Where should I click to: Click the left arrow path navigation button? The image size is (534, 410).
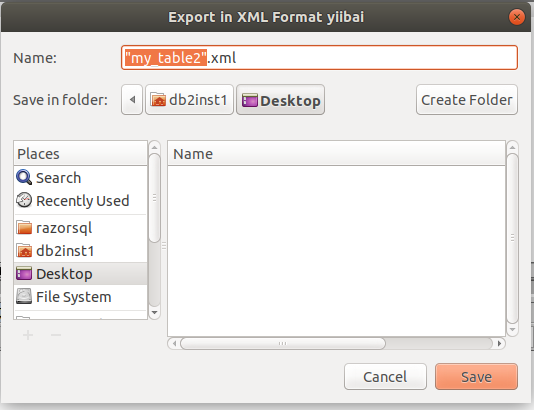[132, 100]
